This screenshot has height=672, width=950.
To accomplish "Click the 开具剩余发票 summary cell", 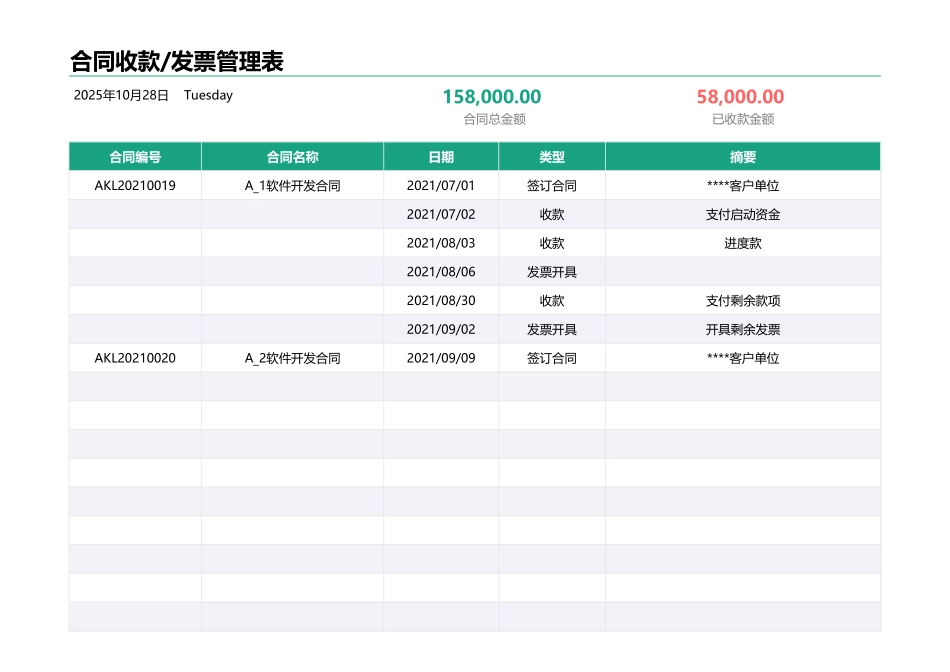I will click(x=742, y=329).
